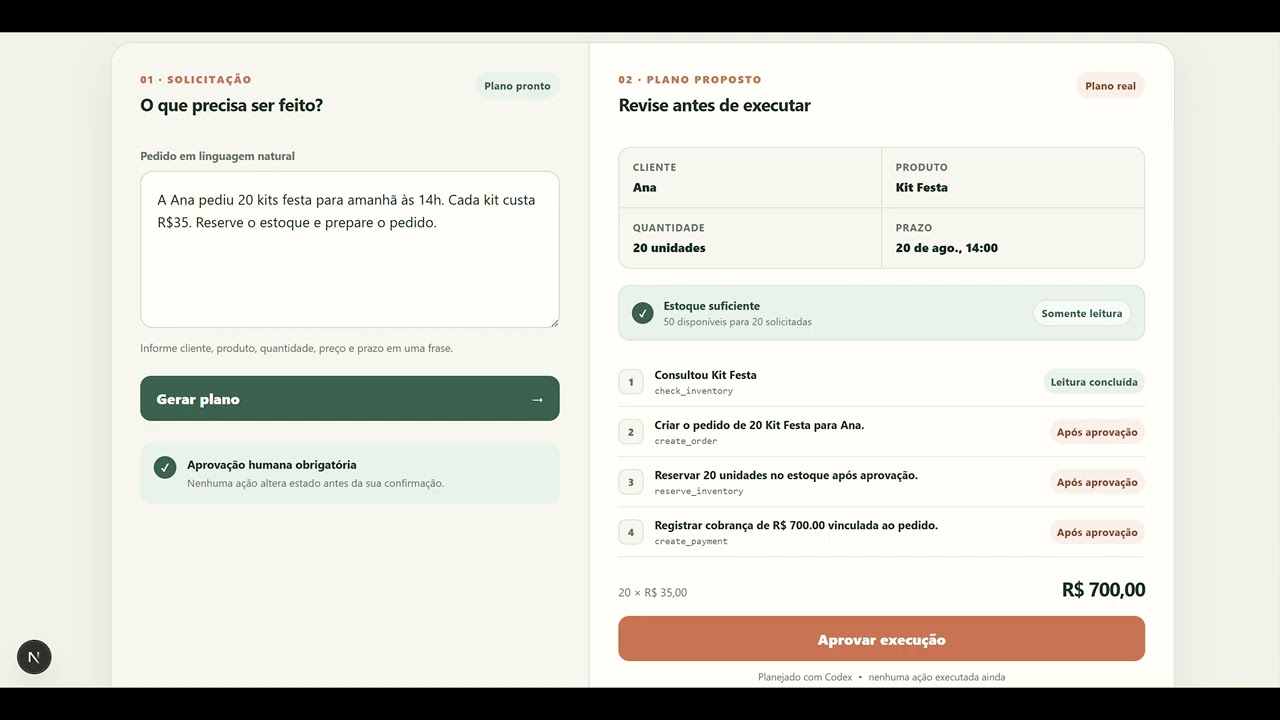Screen dimensions: 1280x720
Task: Grab the text area resize handle
Action: 554,322
